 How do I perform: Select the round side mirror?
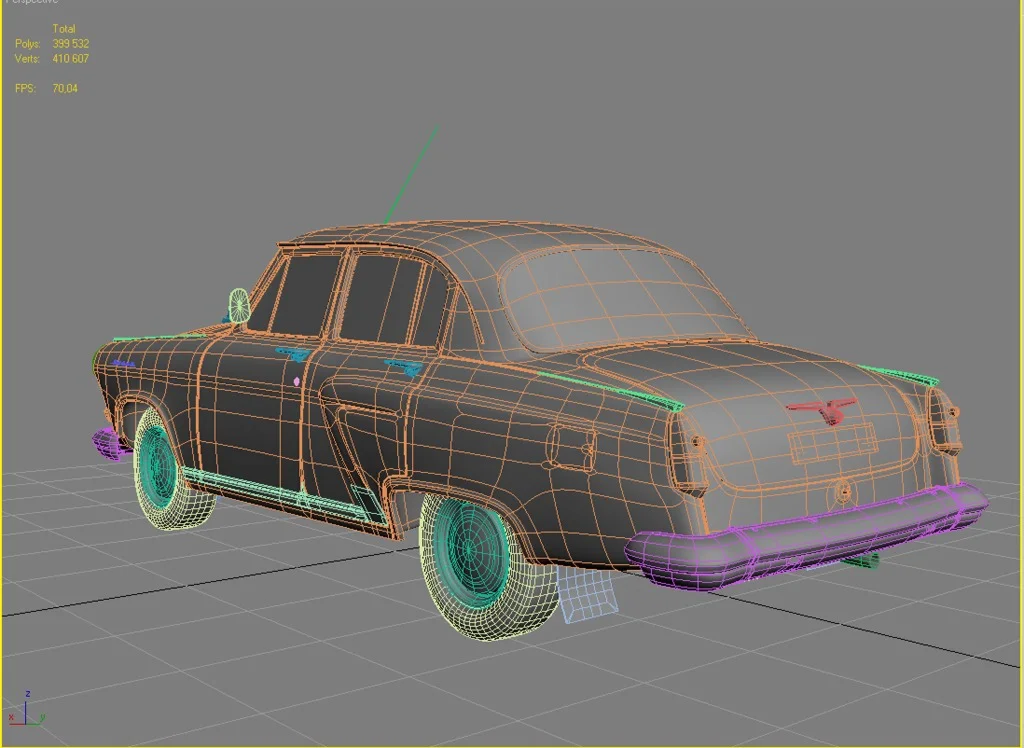(239, 305)
